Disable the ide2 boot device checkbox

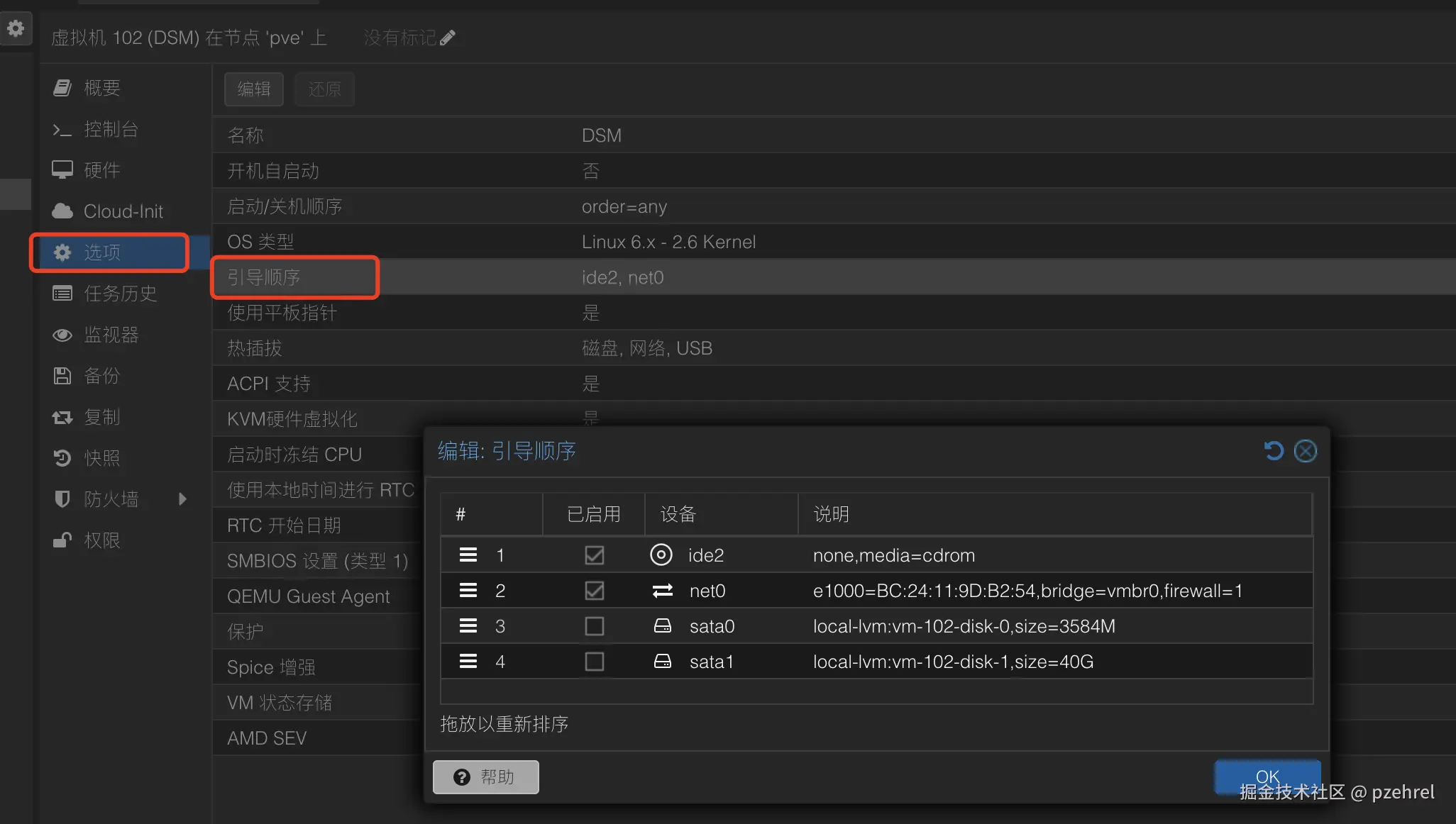(594, 555)
